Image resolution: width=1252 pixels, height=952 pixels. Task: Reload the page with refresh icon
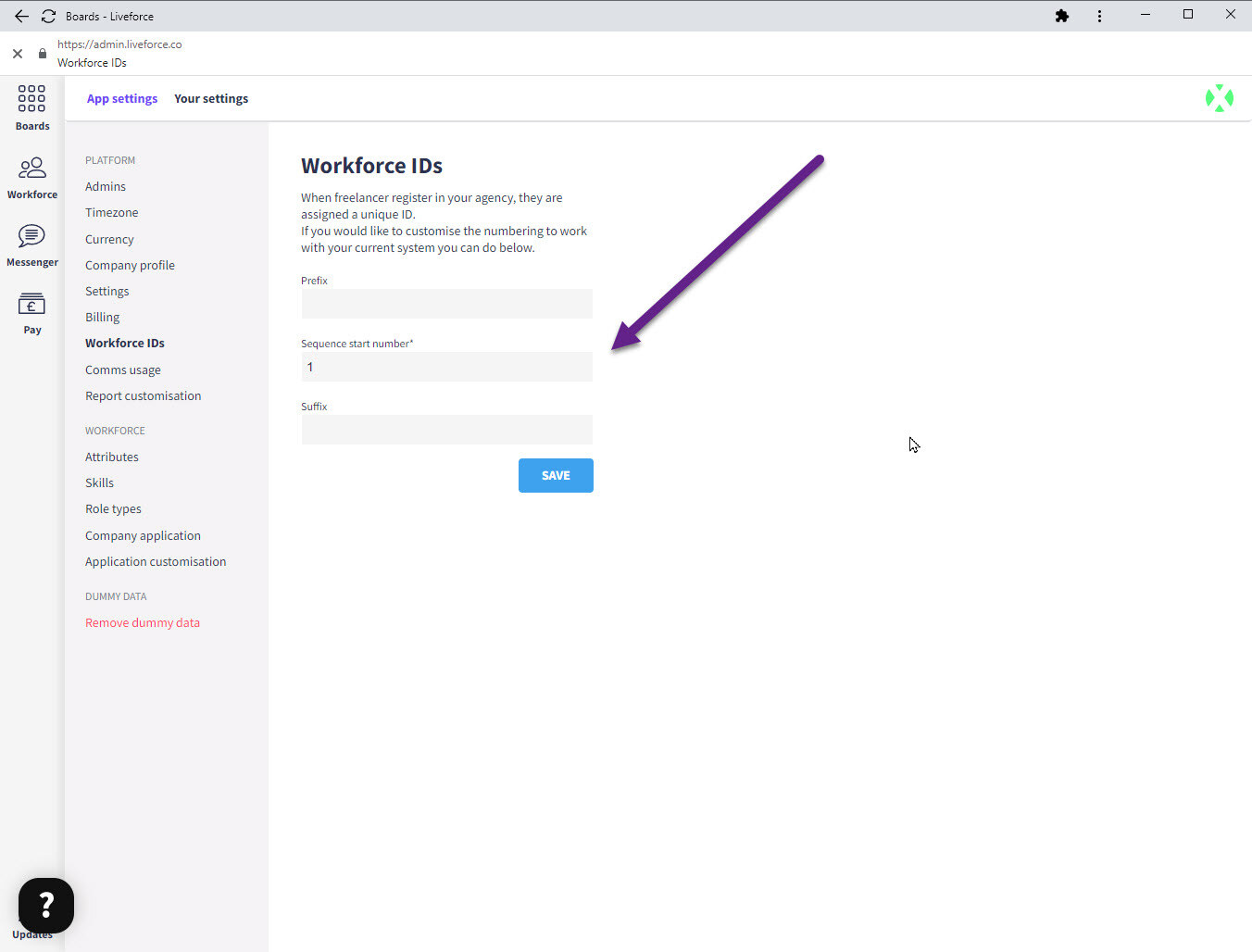(x=48, y=16)
